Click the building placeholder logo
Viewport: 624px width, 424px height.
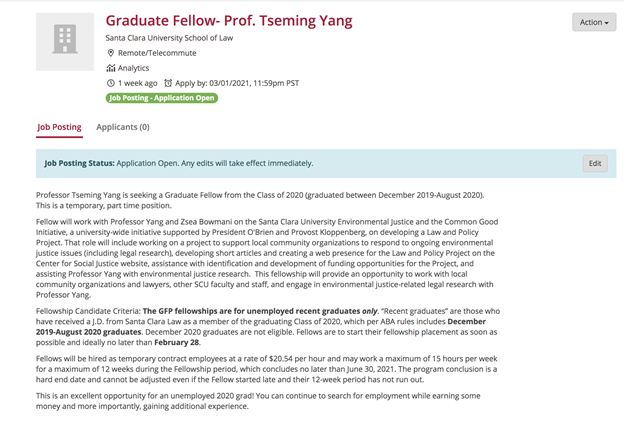coord(65,41)
